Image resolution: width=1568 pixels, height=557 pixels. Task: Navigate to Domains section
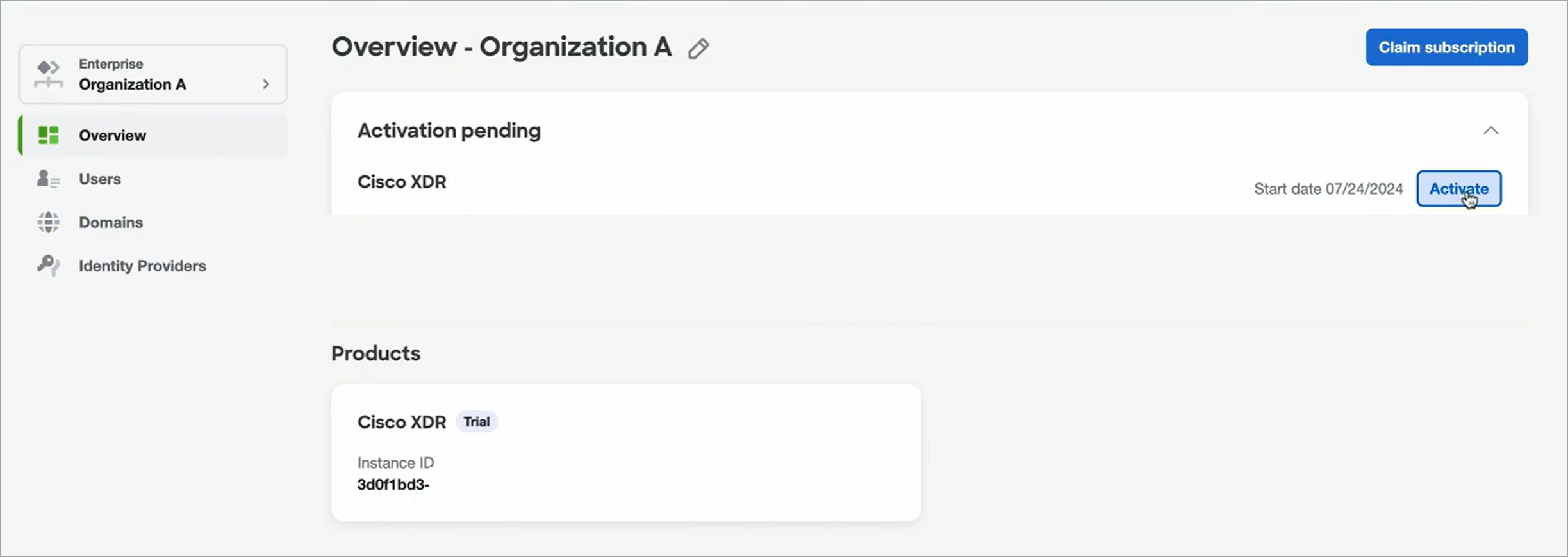click(x=153, y=222)
